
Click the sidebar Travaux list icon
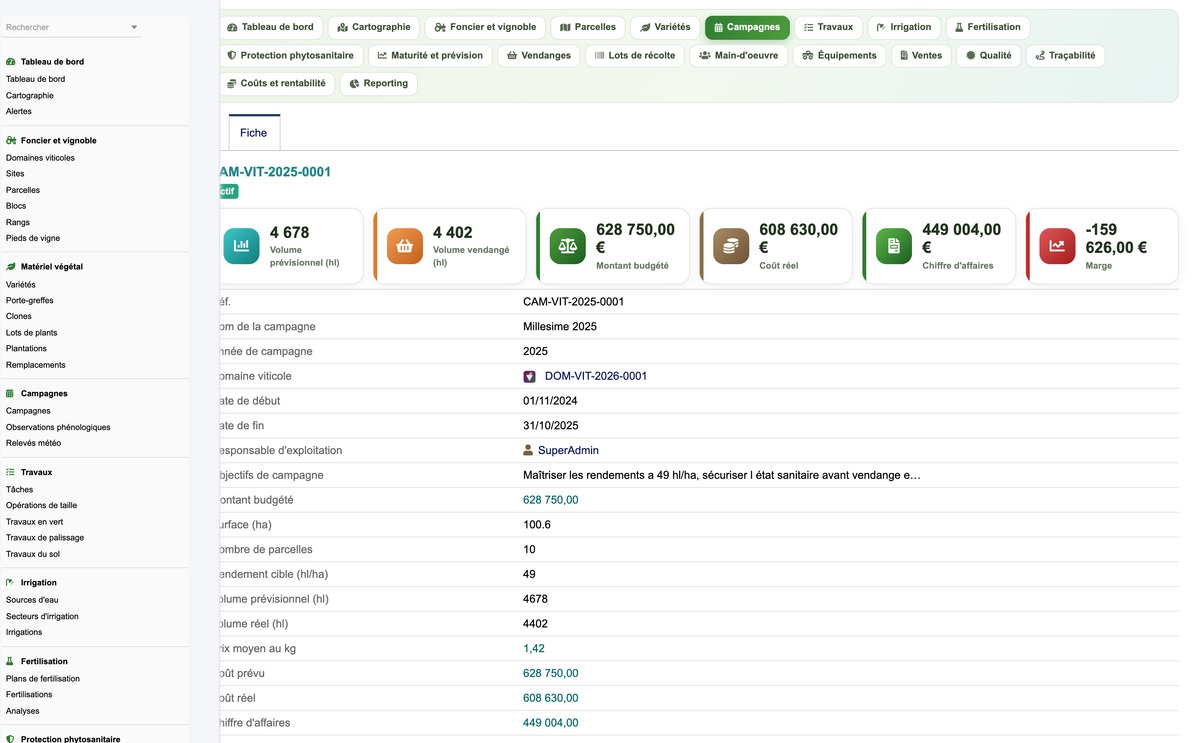11,472
